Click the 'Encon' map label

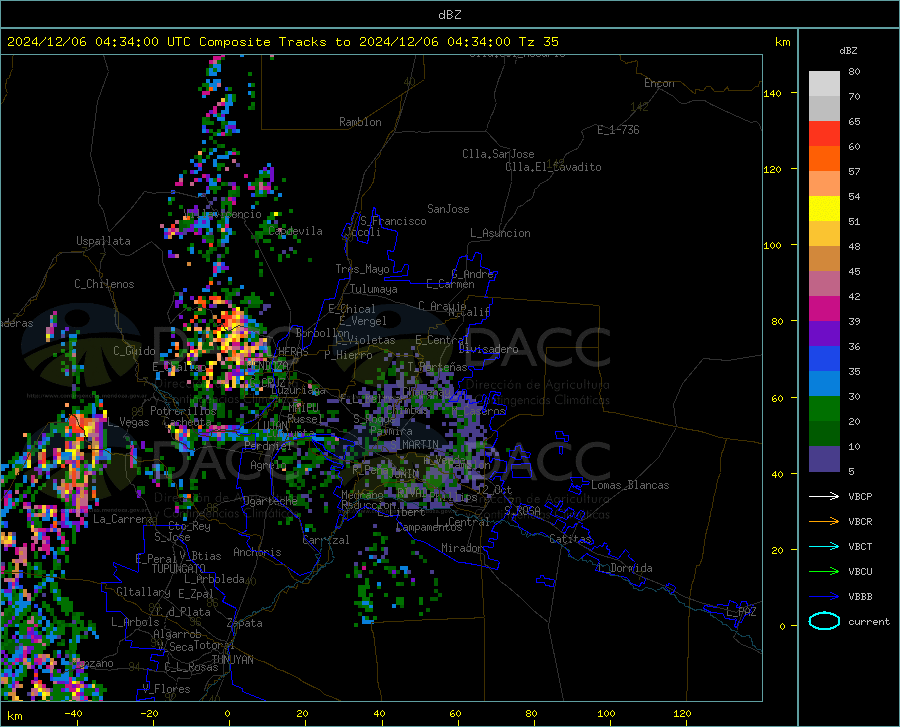pyautogui.click(x=659, y=83)
